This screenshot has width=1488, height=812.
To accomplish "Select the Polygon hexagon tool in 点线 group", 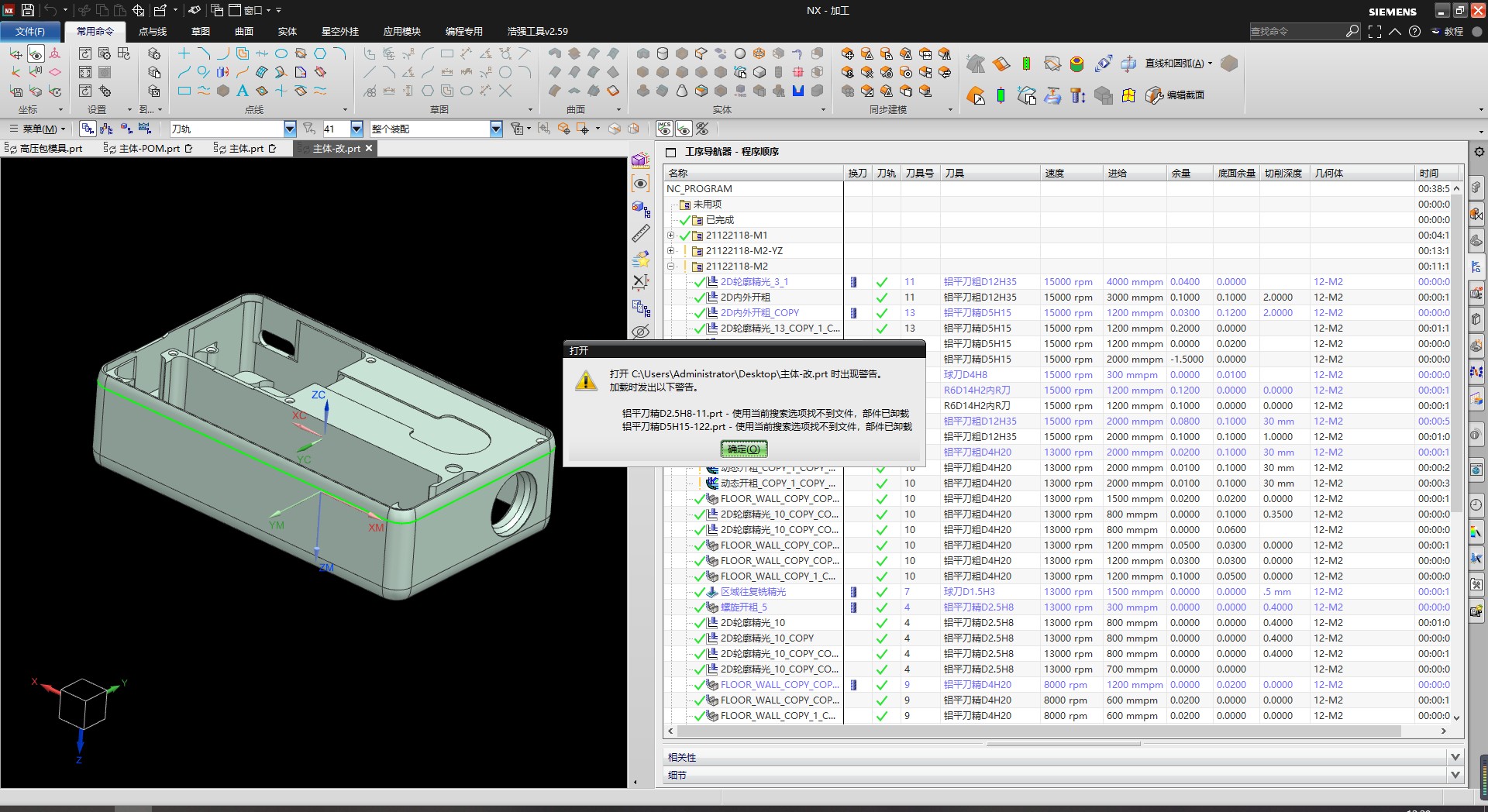I will [320, 53].
